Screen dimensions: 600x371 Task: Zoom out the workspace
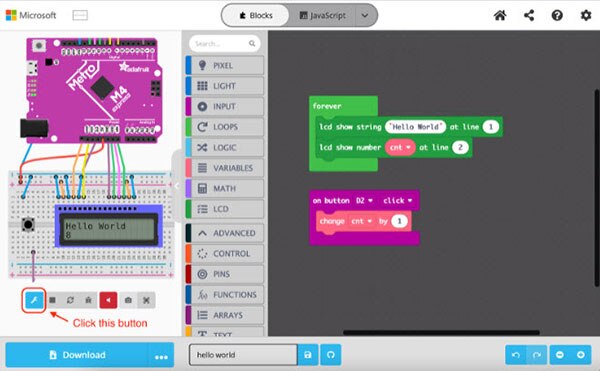[x=560, y=355]
